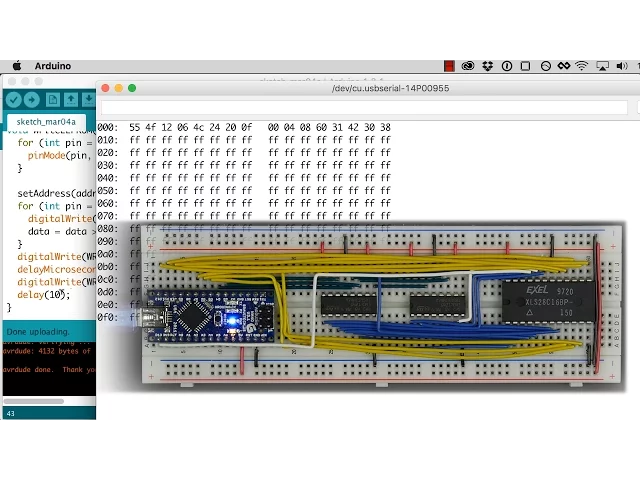Click hex value '55' at address 000
This screenshot has height=480, width=640.
pyautogui.click(x=134, y=127)
